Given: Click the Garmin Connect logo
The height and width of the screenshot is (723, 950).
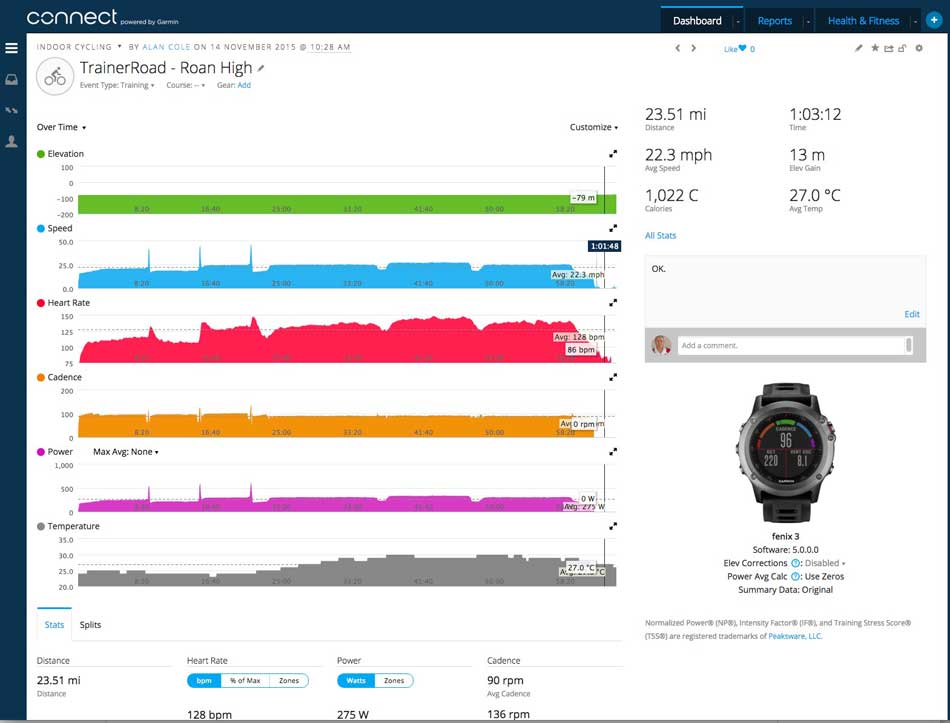Looking at the screenshot, I should click(102, 18).
